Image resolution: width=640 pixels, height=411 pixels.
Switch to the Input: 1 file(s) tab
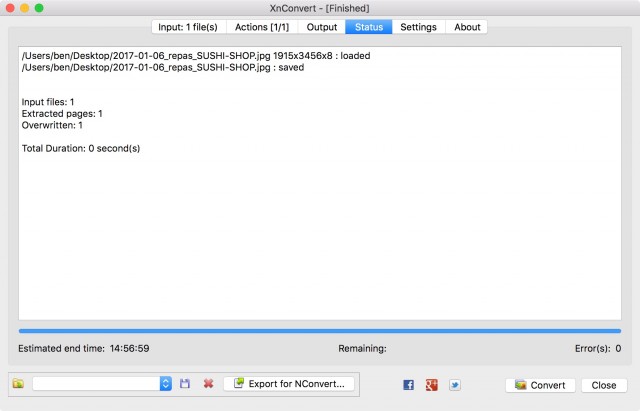coord(188,27)
